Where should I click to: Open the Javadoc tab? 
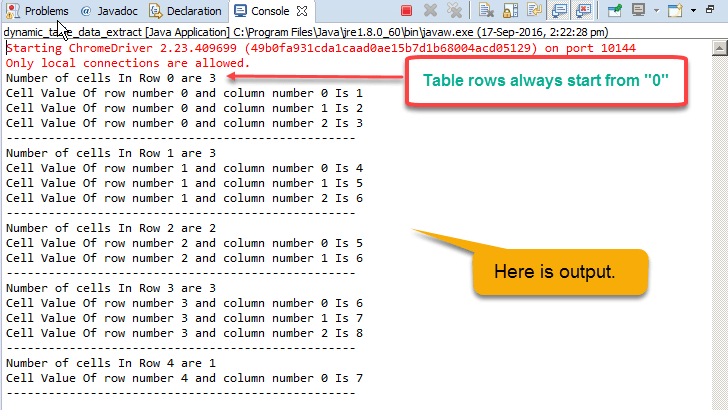pos(108,11)
